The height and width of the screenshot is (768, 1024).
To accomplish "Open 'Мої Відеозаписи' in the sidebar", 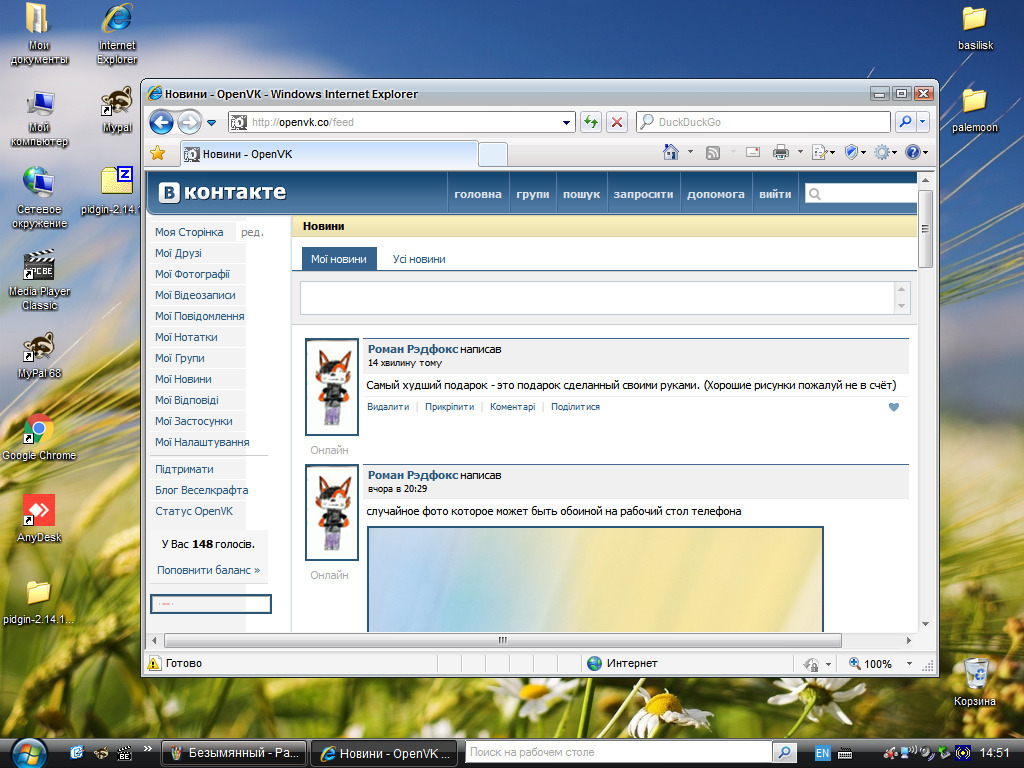I will (197, 295).
